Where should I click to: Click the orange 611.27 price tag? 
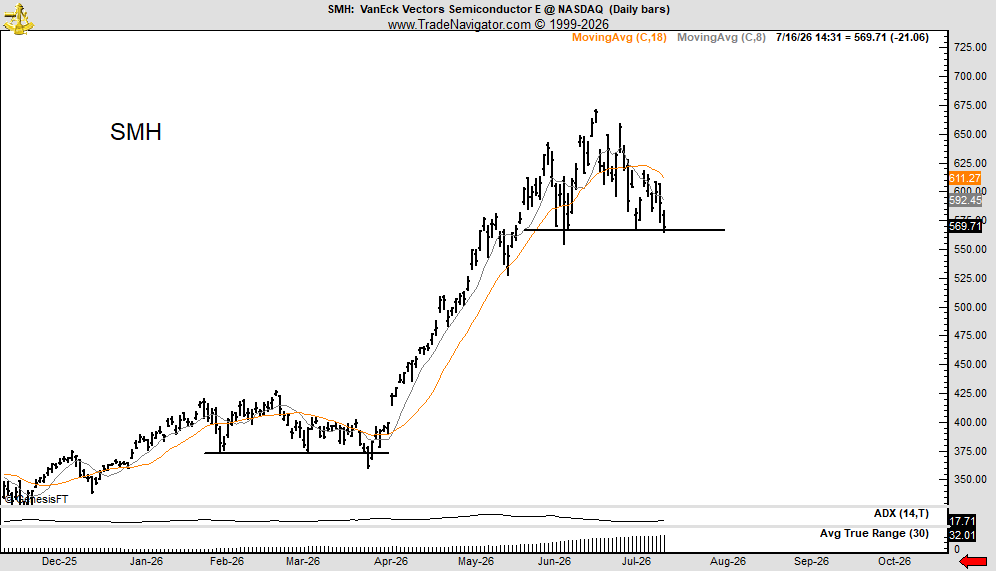click(x=965, y=178)
